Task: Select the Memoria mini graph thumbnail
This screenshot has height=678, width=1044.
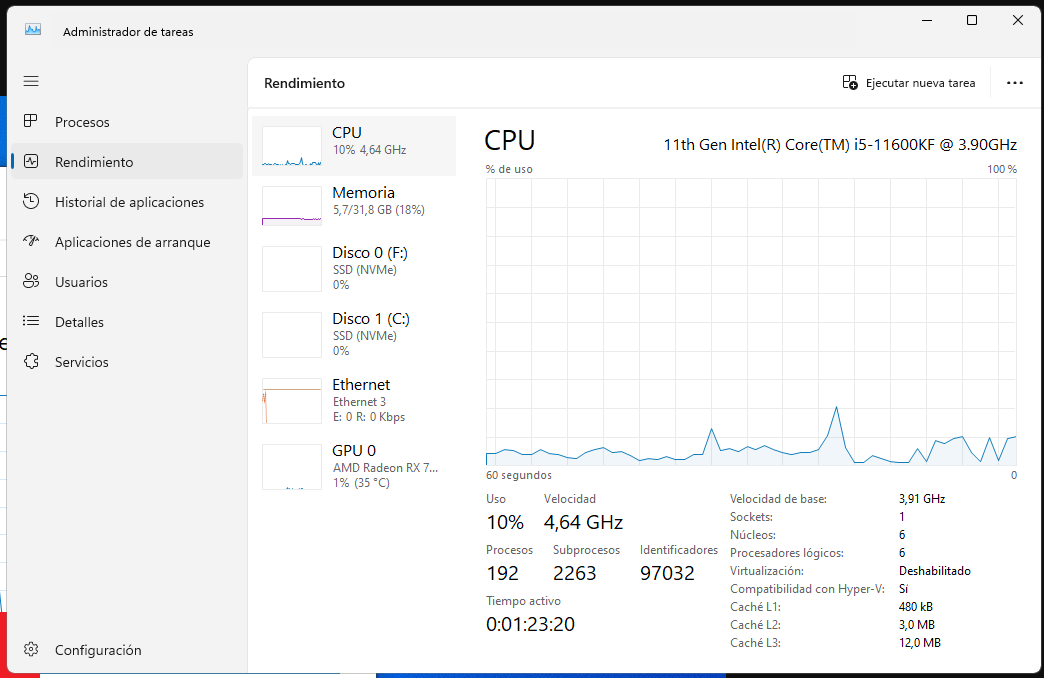Action: (292, 206)
